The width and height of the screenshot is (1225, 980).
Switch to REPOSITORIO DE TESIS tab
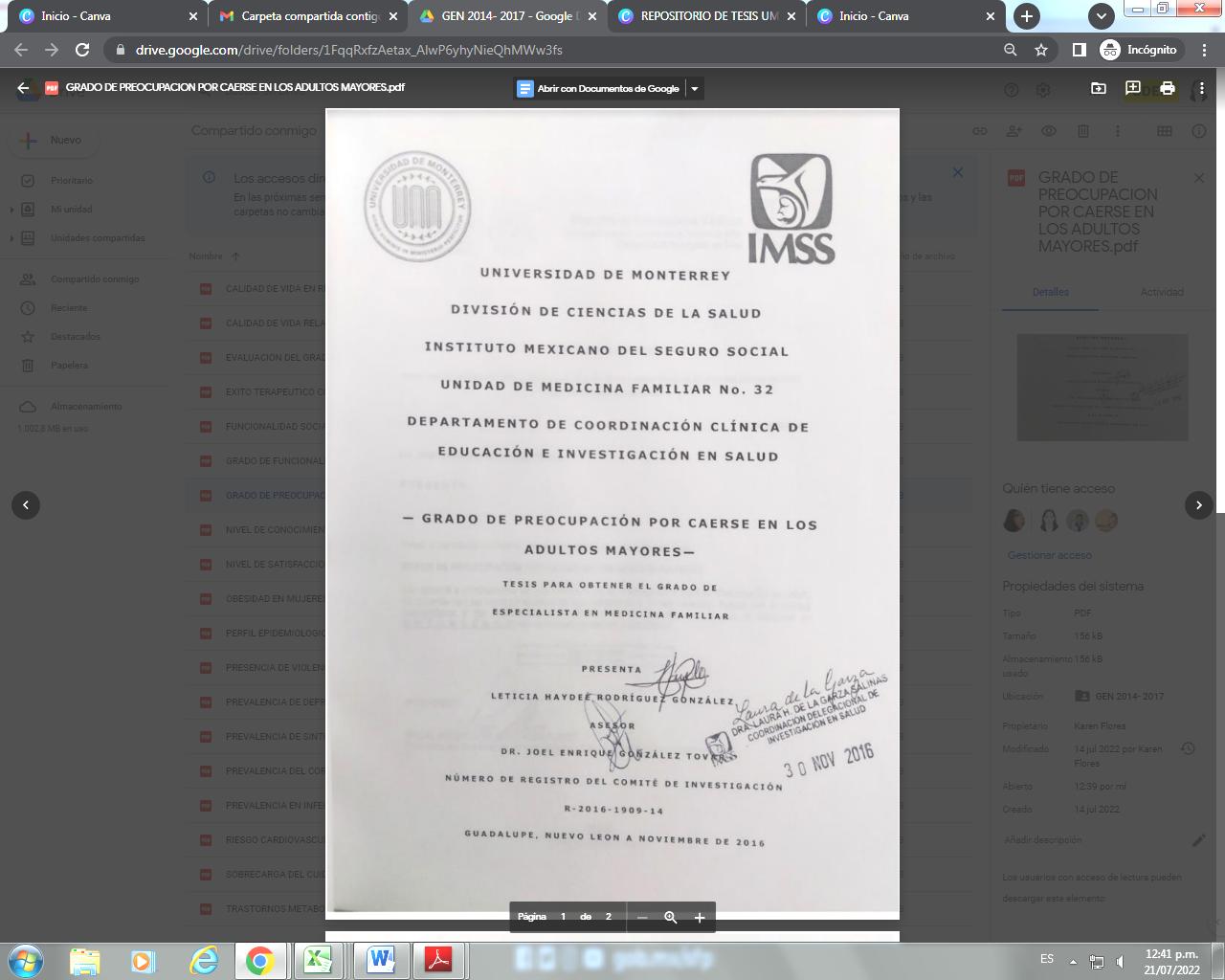click(708, 16)
